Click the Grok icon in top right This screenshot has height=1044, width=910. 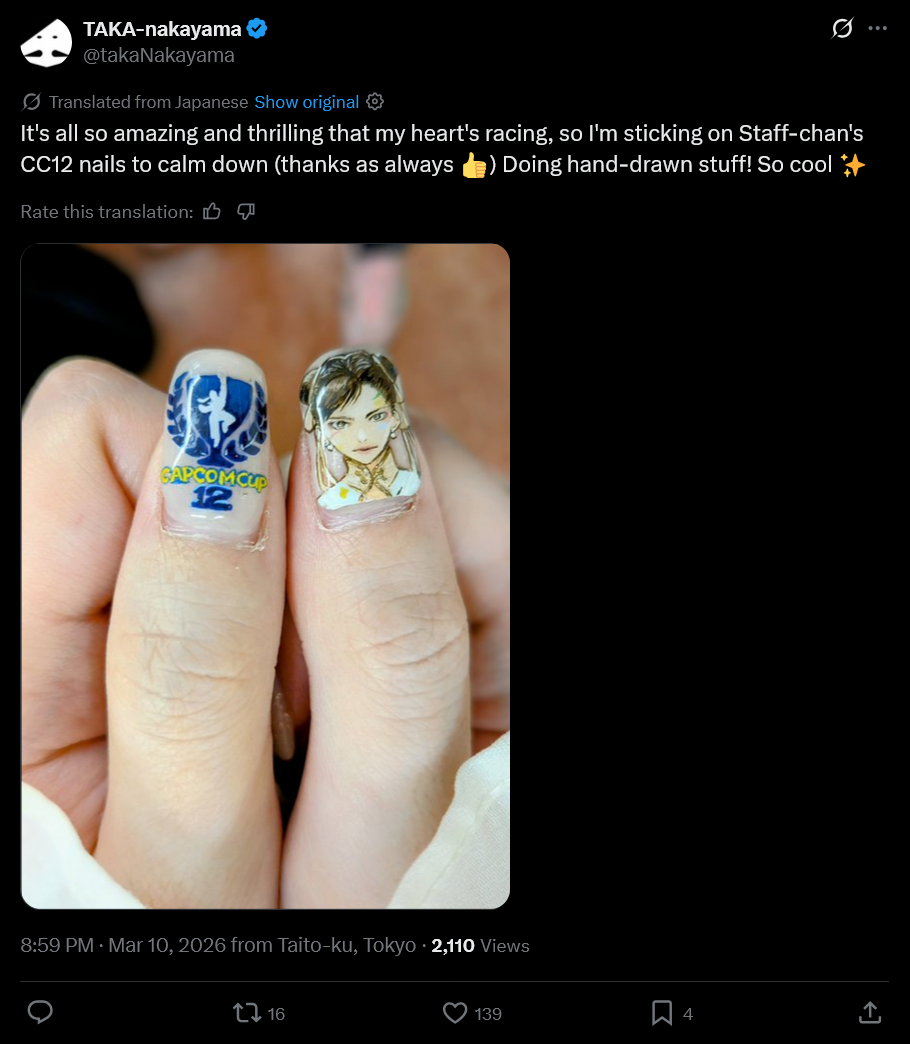pyautogui.click(x=843, y=28)
